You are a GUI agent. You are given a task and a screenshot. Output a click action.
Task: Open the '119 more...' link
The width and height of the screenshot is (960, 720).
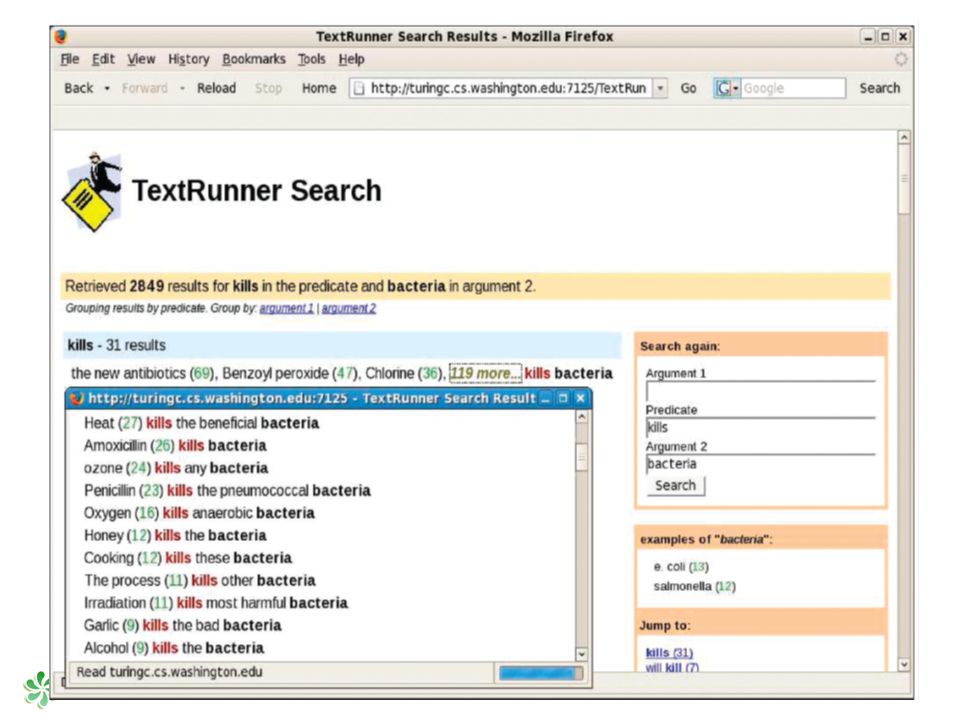(485, 373)
